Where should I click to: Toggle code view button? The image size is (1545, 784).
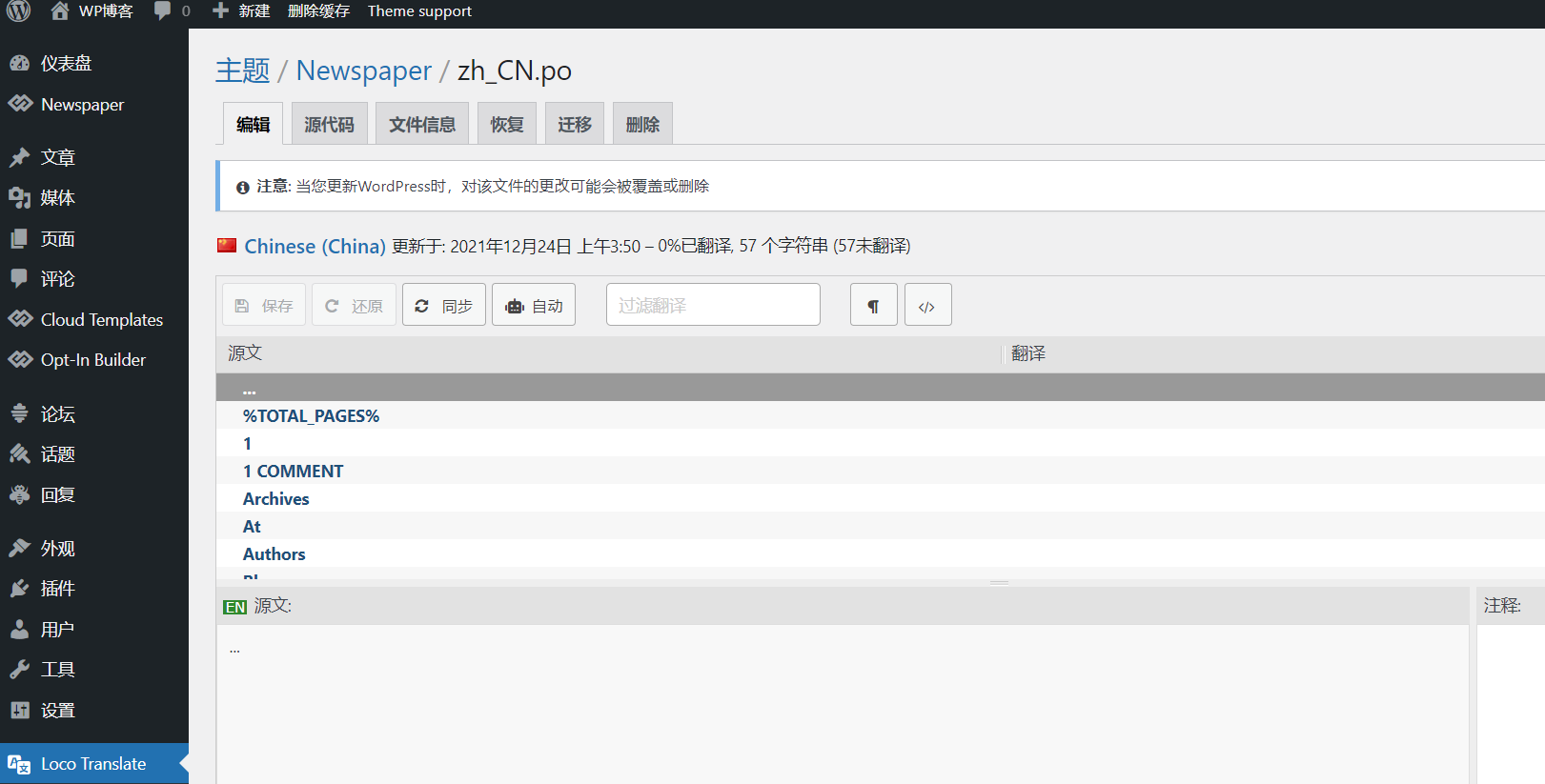(927, 305)
